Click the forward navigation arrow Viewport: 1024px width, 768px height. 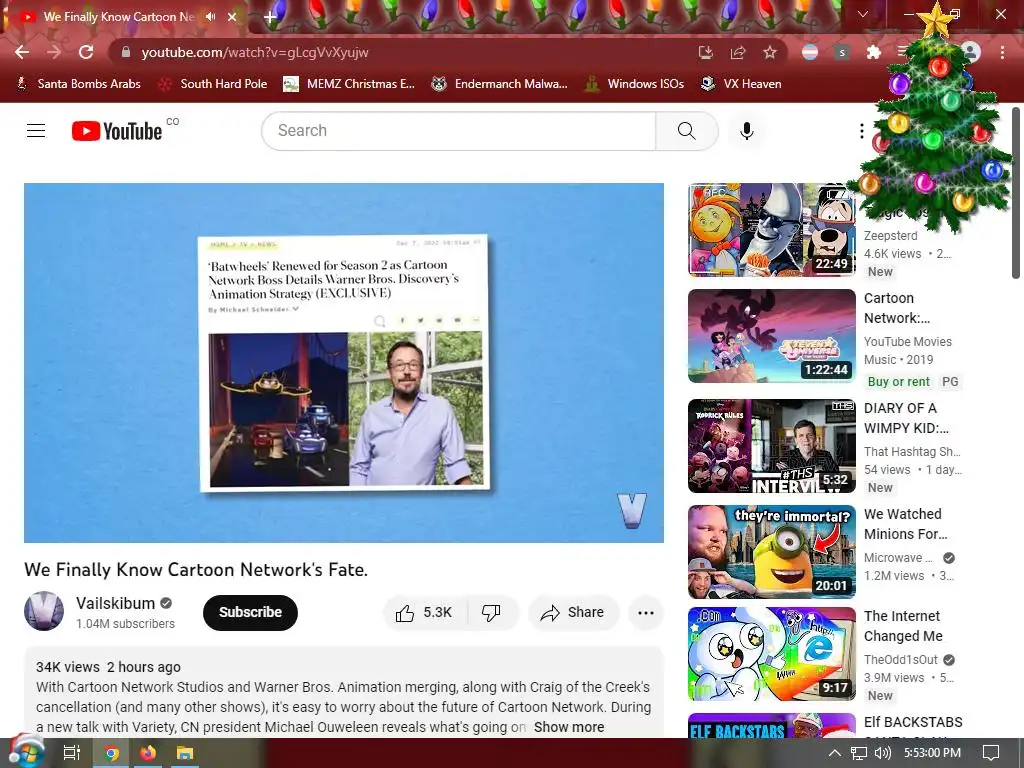(54, 52)
